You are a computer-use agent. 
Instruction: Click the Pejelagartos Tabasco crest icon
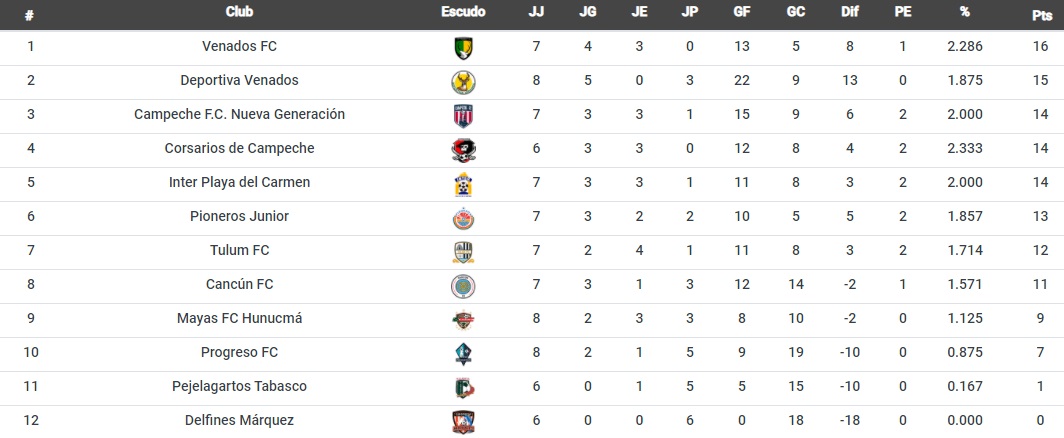click(463, 388)
